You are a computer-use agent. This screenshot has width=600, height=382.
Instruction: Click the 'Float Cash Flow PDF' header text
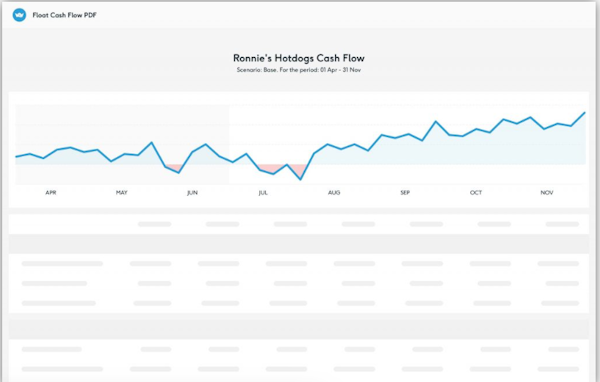click(x=64, y=15)
